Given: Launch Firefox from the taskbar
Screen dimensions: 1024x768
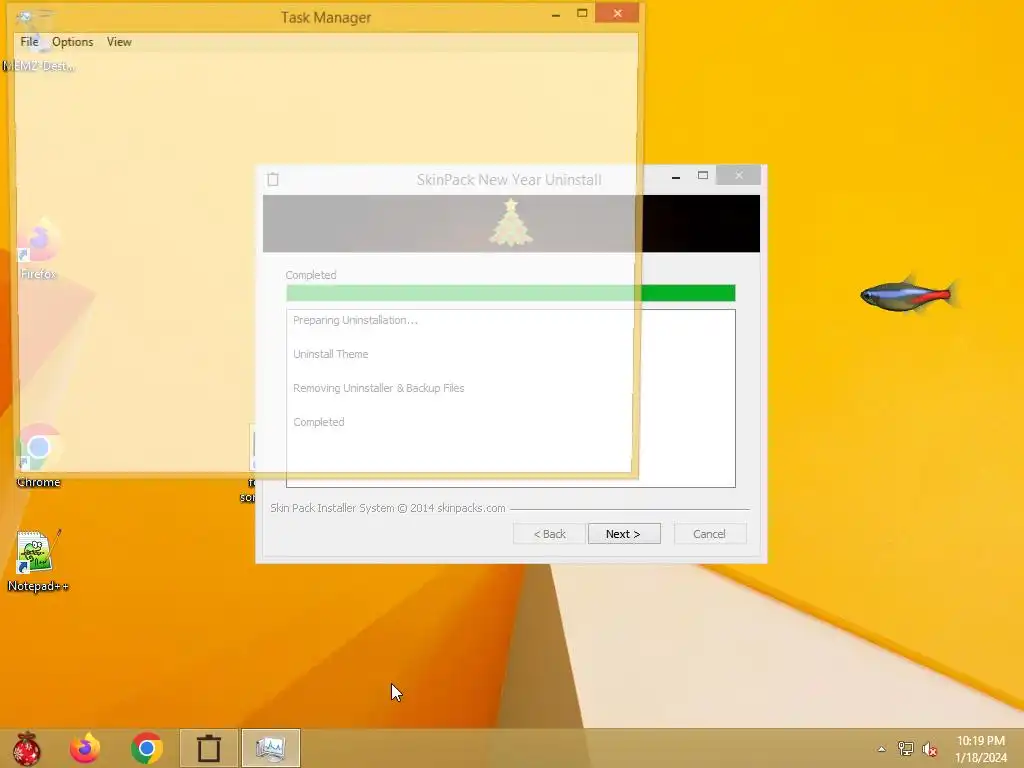Looking at the screenshot, I should tap(86, 748).
